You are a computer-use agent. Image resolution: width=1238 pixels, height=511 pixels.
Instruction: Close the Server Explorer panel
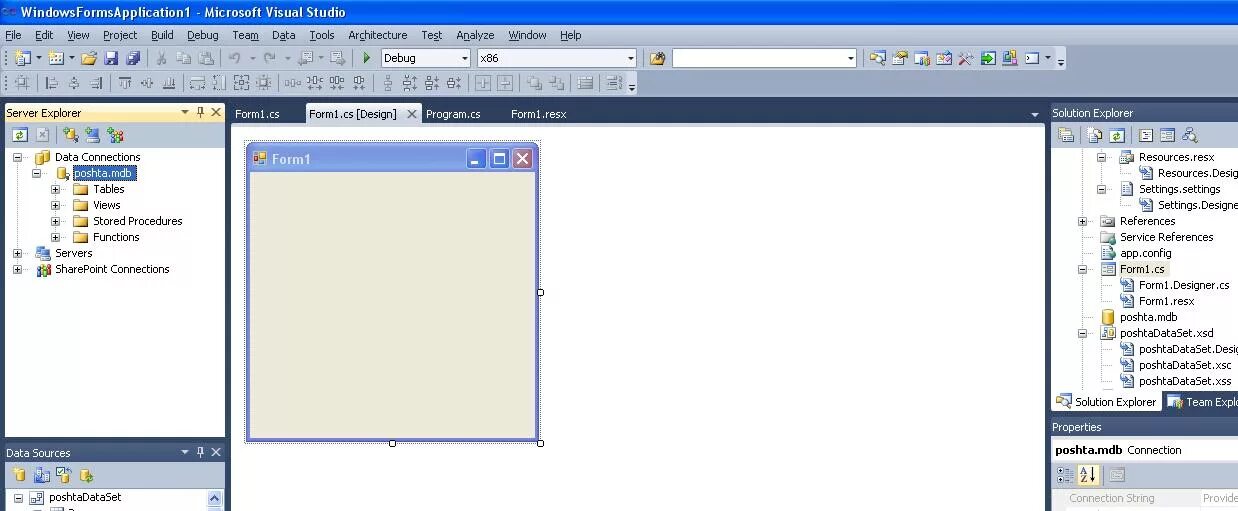tap(216, 113)
